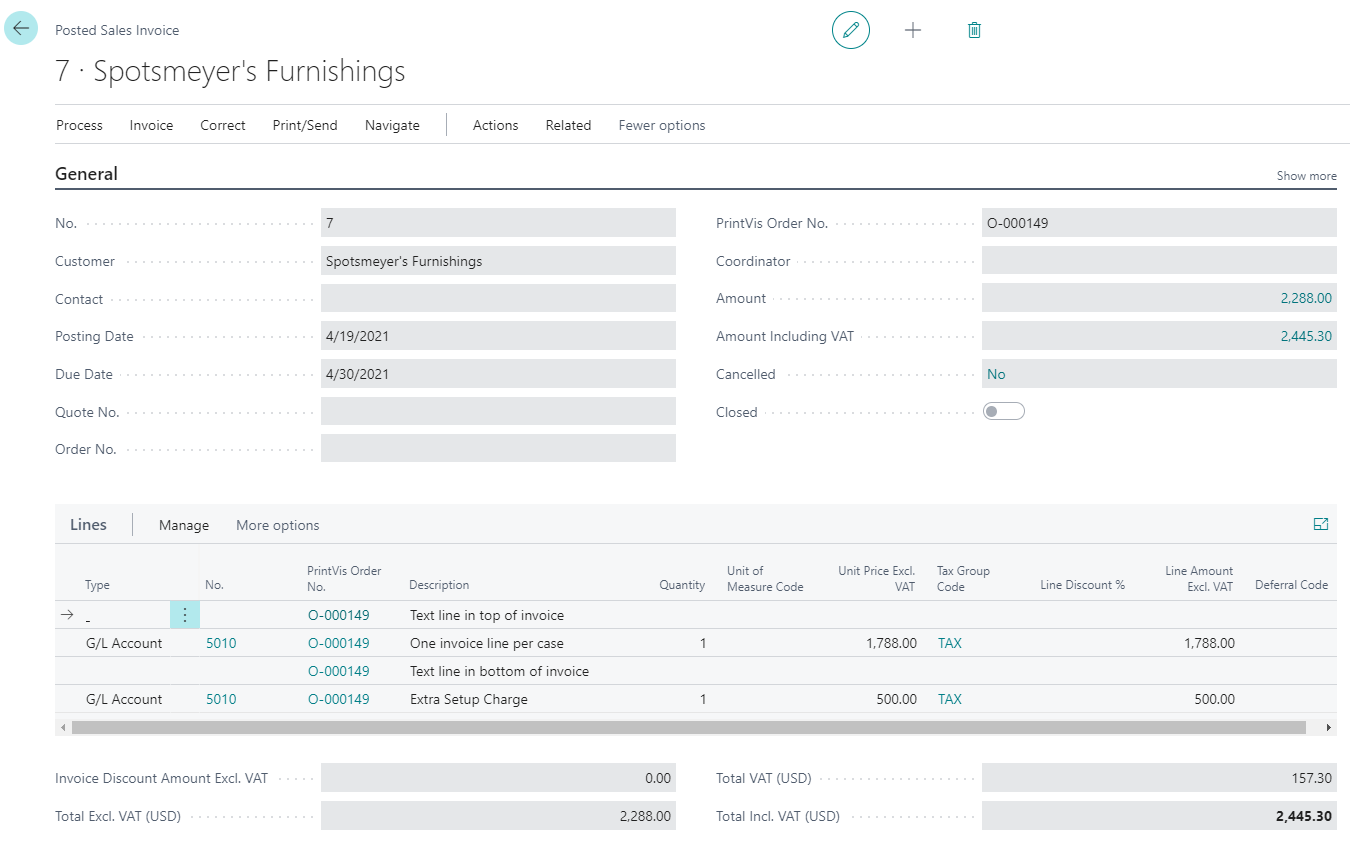Screen dimensions: 1350x850
Task: Click 5010 in Extra Setup Charge row
Action: [x=221, y=699]
